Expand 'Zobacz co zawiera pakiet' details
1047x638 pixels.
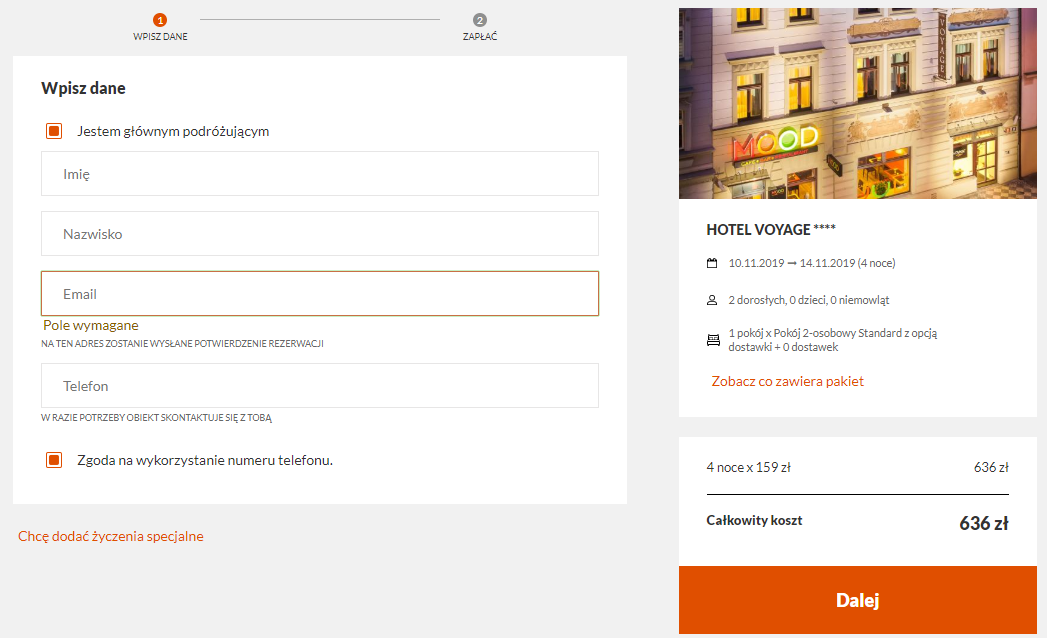coord(787,381)
